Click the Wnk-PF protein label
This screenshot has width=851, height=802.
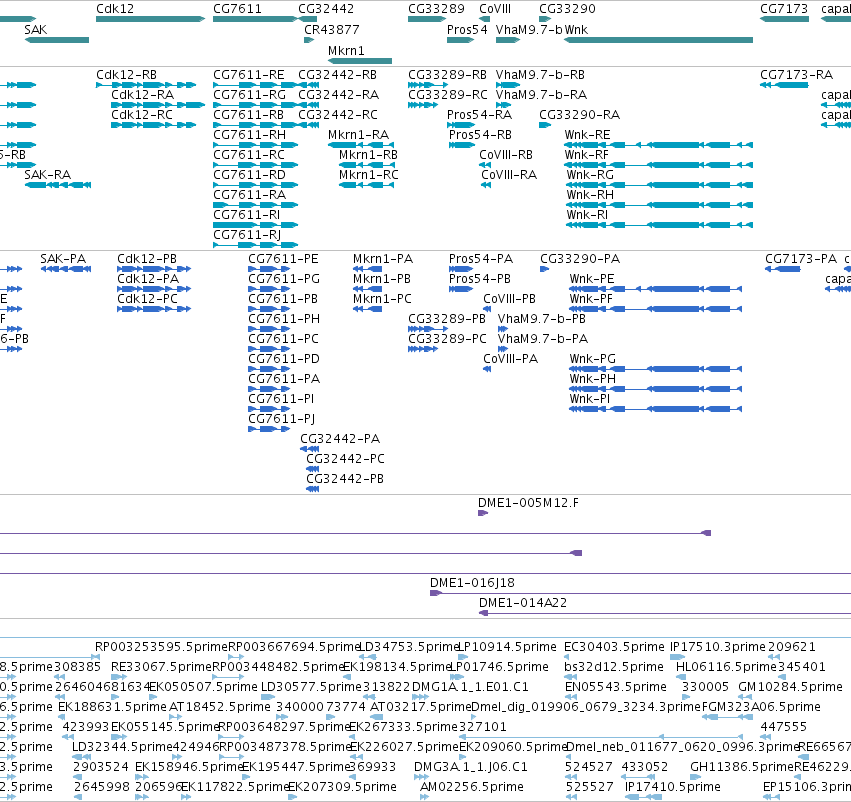tap(591, 298)
